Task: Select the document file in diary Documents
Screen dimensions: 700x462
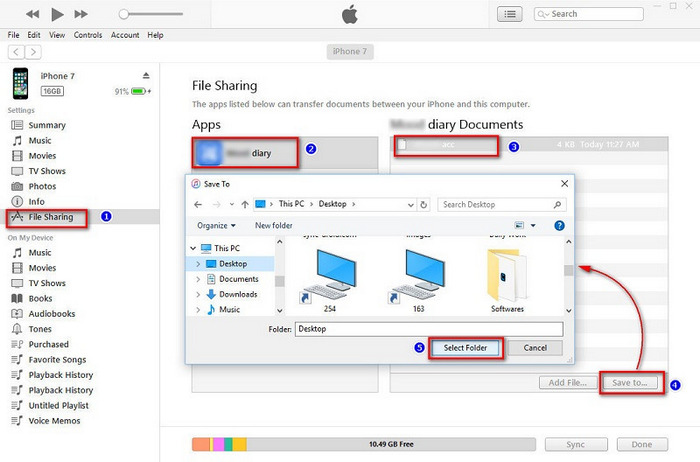Action: click(x=529, y=145)
